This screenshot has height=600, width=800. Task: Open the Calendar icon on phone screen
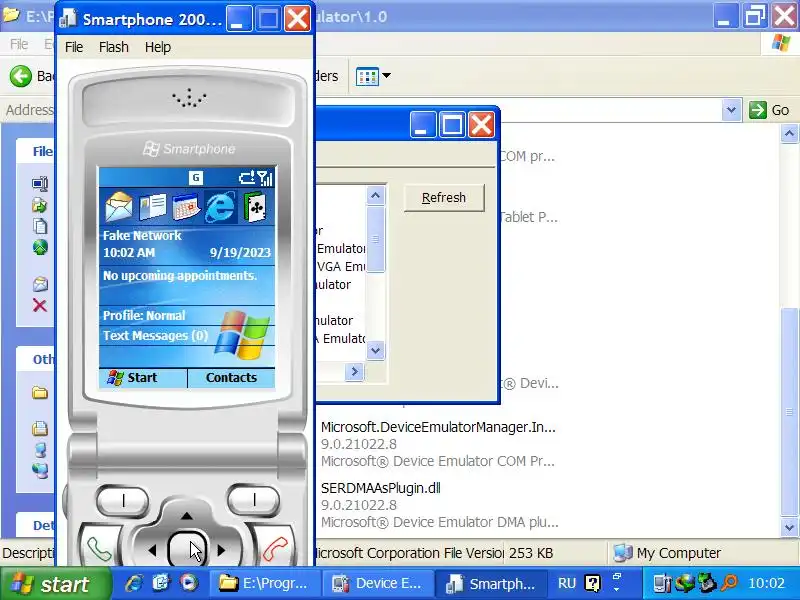[186, 207]
